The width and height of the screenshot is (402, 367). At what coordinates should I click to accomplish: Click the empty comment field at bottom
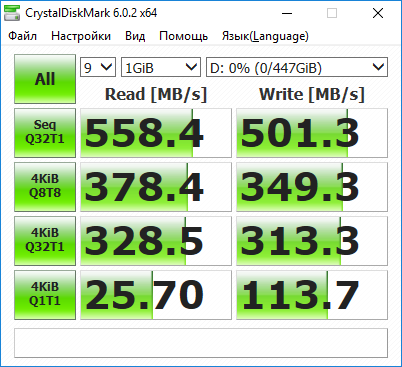pos(201,343)
